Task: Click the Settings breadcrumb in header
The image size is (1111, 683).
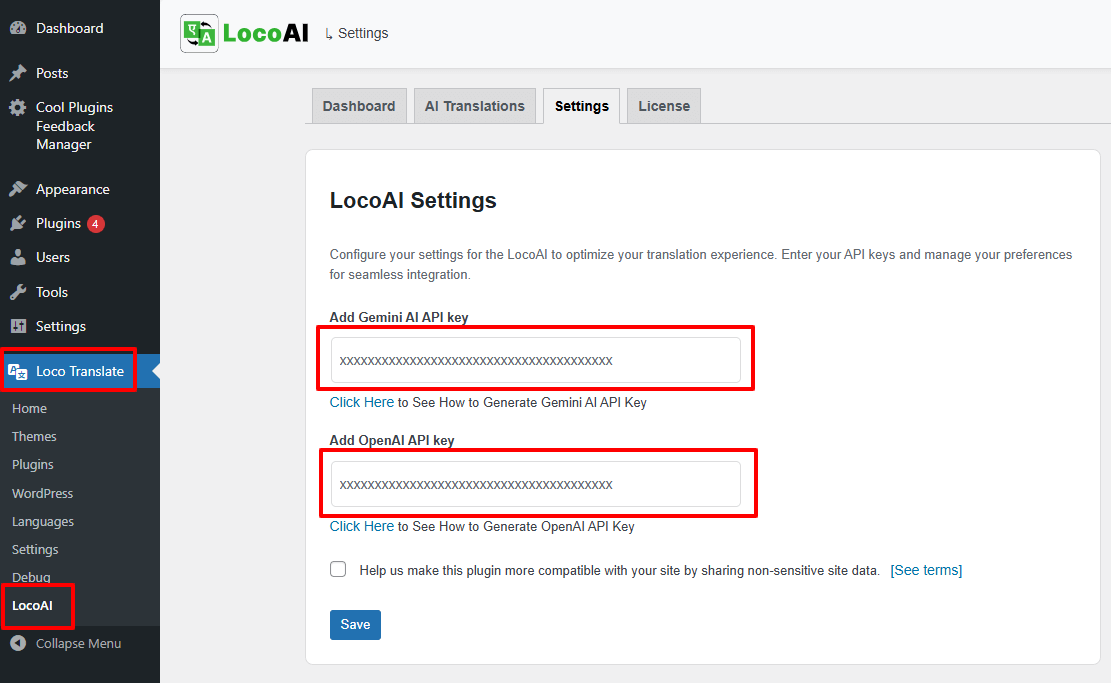Action: click(x=363, y=33)
